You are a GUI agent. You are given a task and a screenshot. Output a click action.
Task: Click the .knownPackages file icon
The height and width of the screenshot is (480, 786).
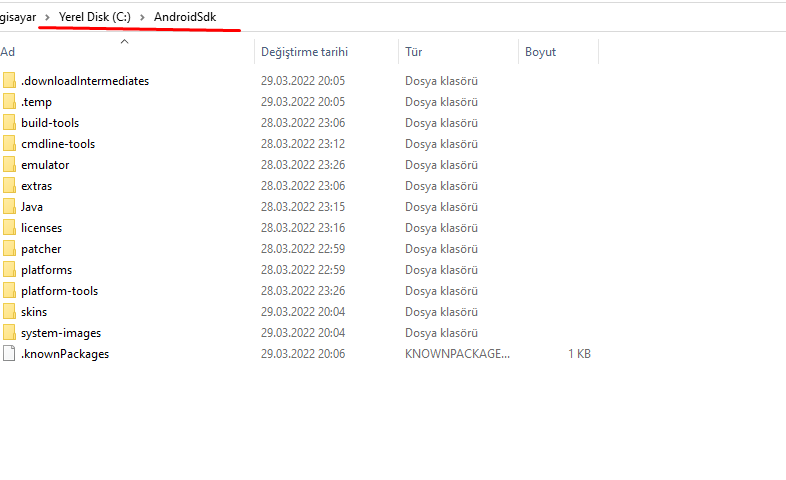[9, 353]
